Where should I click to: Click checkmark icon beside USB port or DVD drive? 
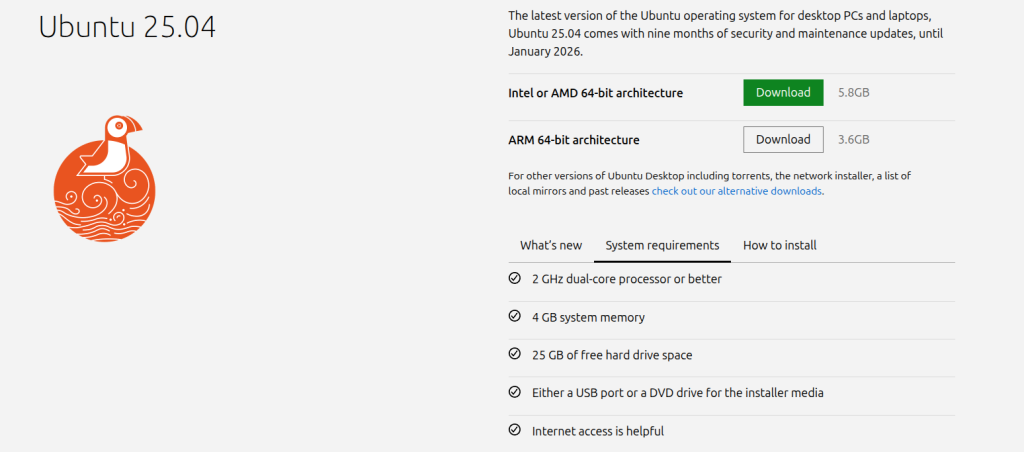point(515,392)
